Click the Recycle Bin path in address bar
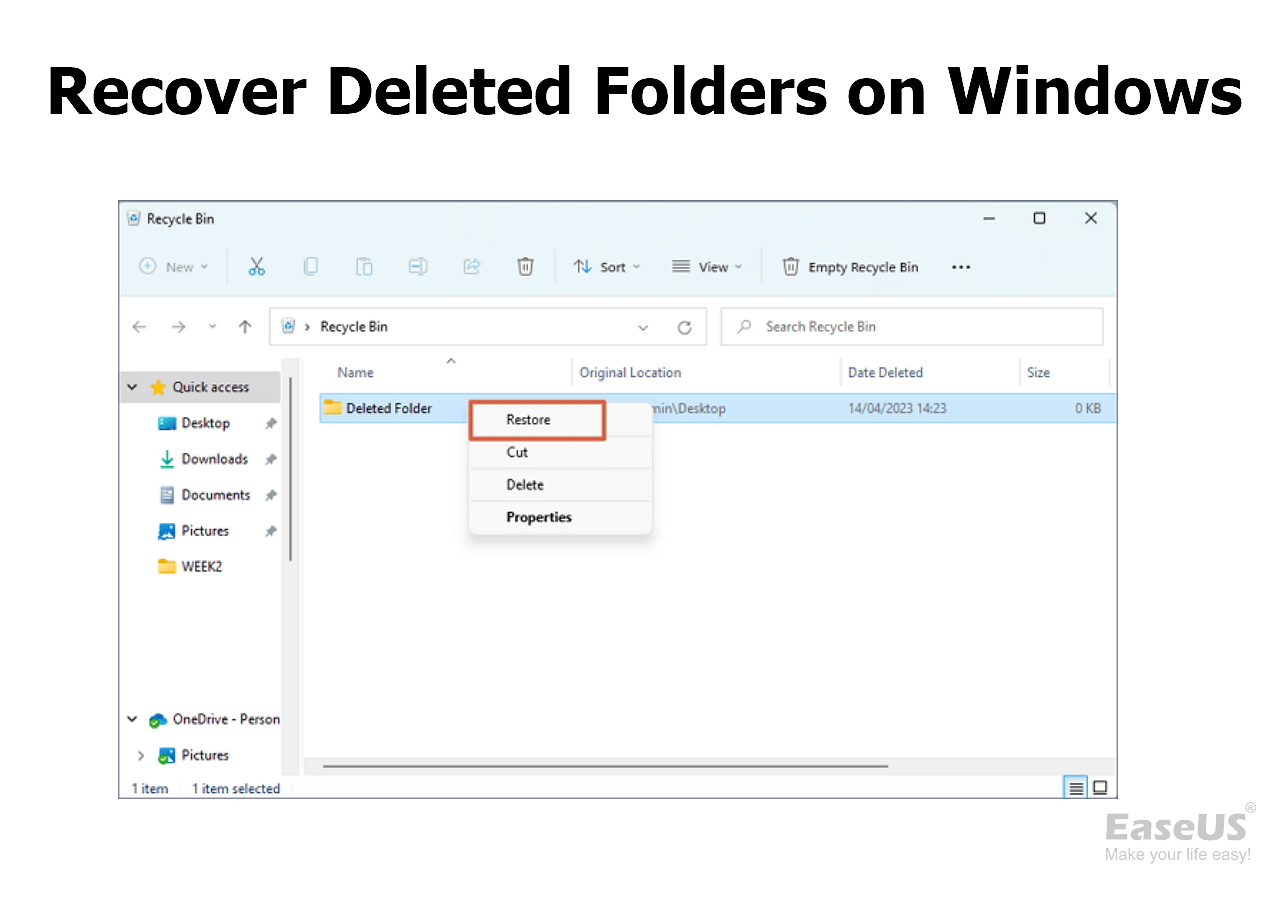 (354, 327)
